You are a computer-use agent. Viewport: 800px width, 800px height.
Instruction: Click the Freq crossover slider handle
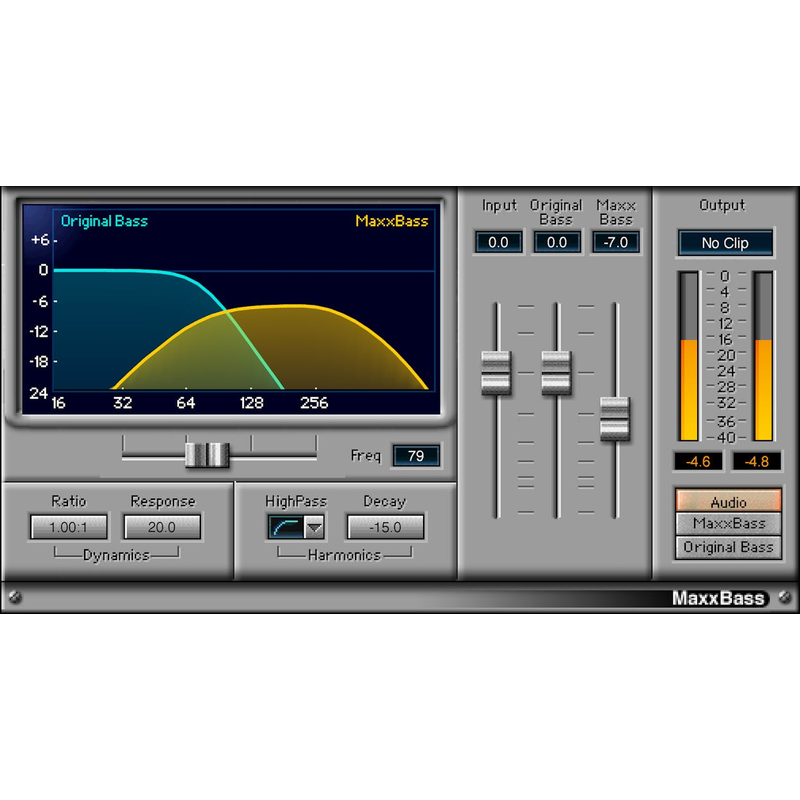[207, 455]
